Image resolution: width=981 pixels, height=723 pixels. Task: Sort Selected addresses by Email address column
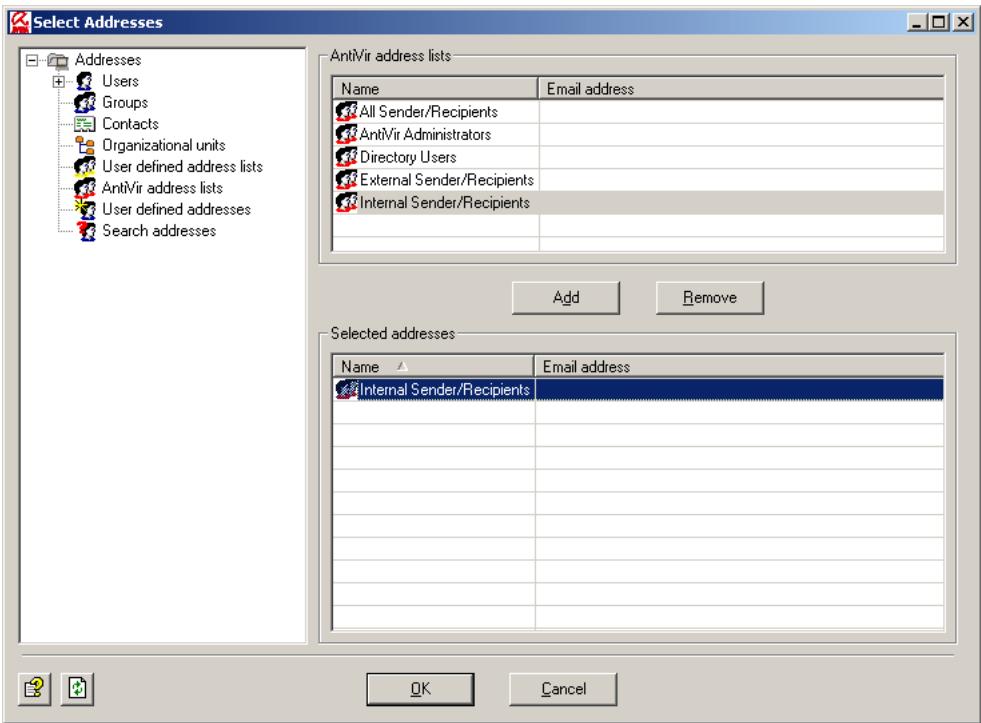739,367
